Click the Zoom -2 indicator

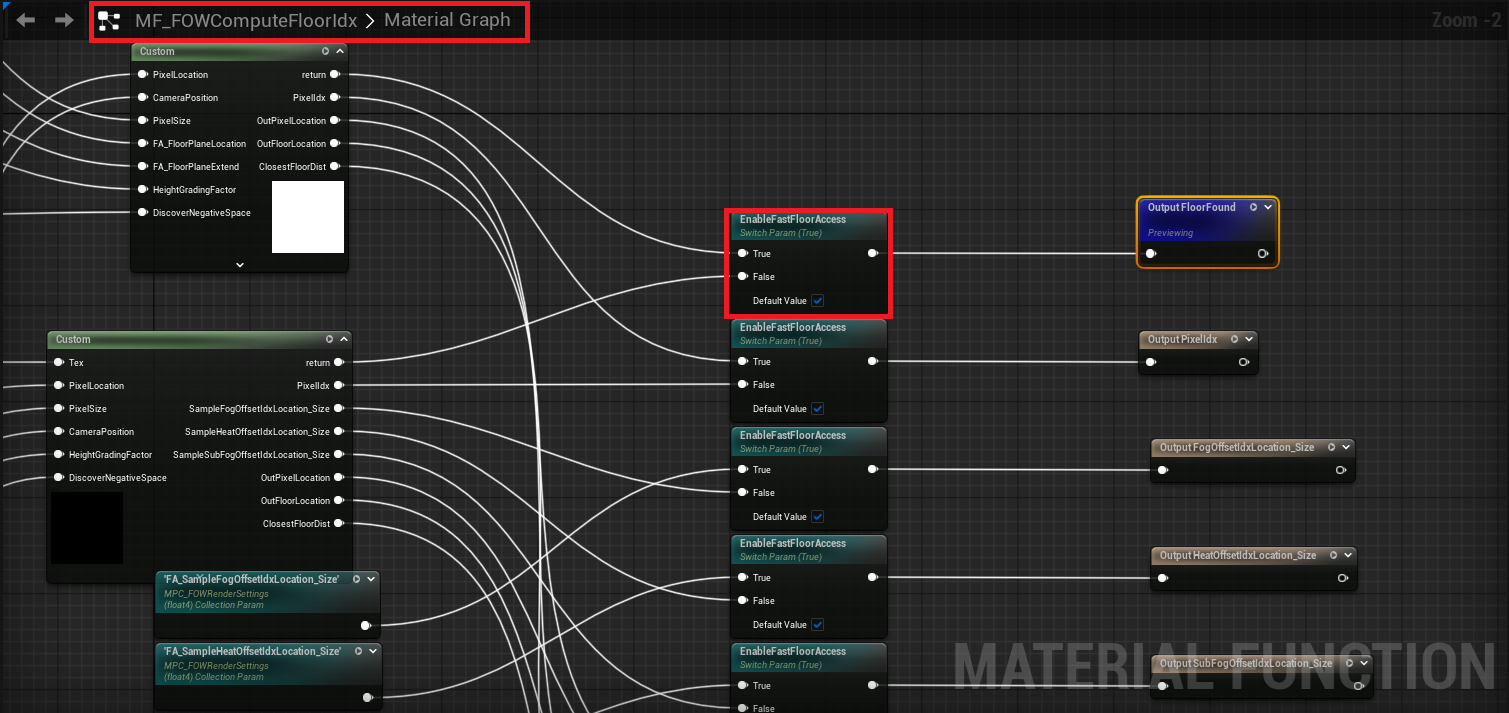[x=1466, y=20]
